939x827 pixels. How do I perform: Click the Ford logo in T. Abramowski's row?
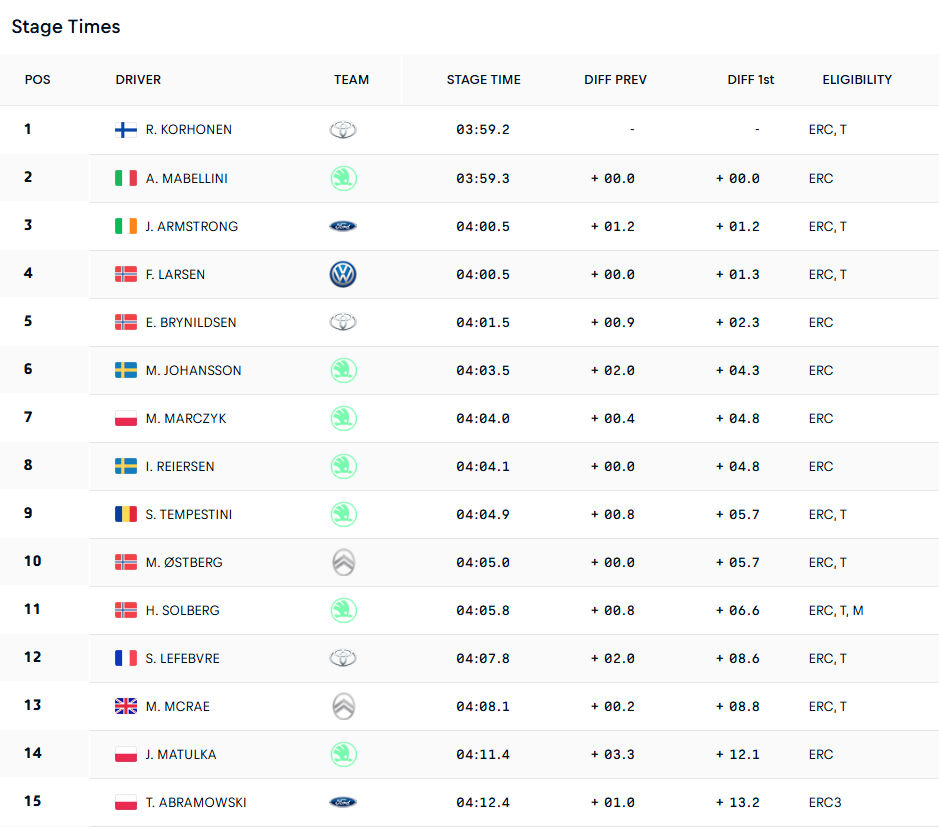click(x=343, y=802)
